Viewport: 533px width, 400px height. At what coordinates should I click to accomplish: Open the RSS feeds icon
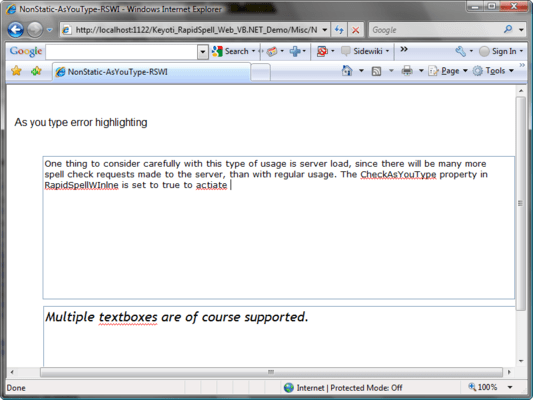[376, 71]
